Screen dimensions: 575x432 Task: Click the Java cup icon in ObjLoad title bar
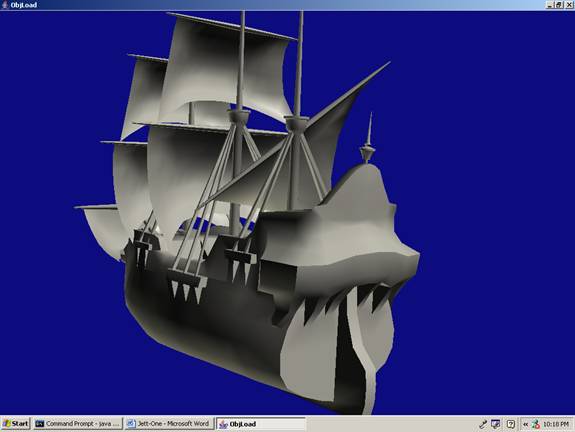tap(5, 5)
